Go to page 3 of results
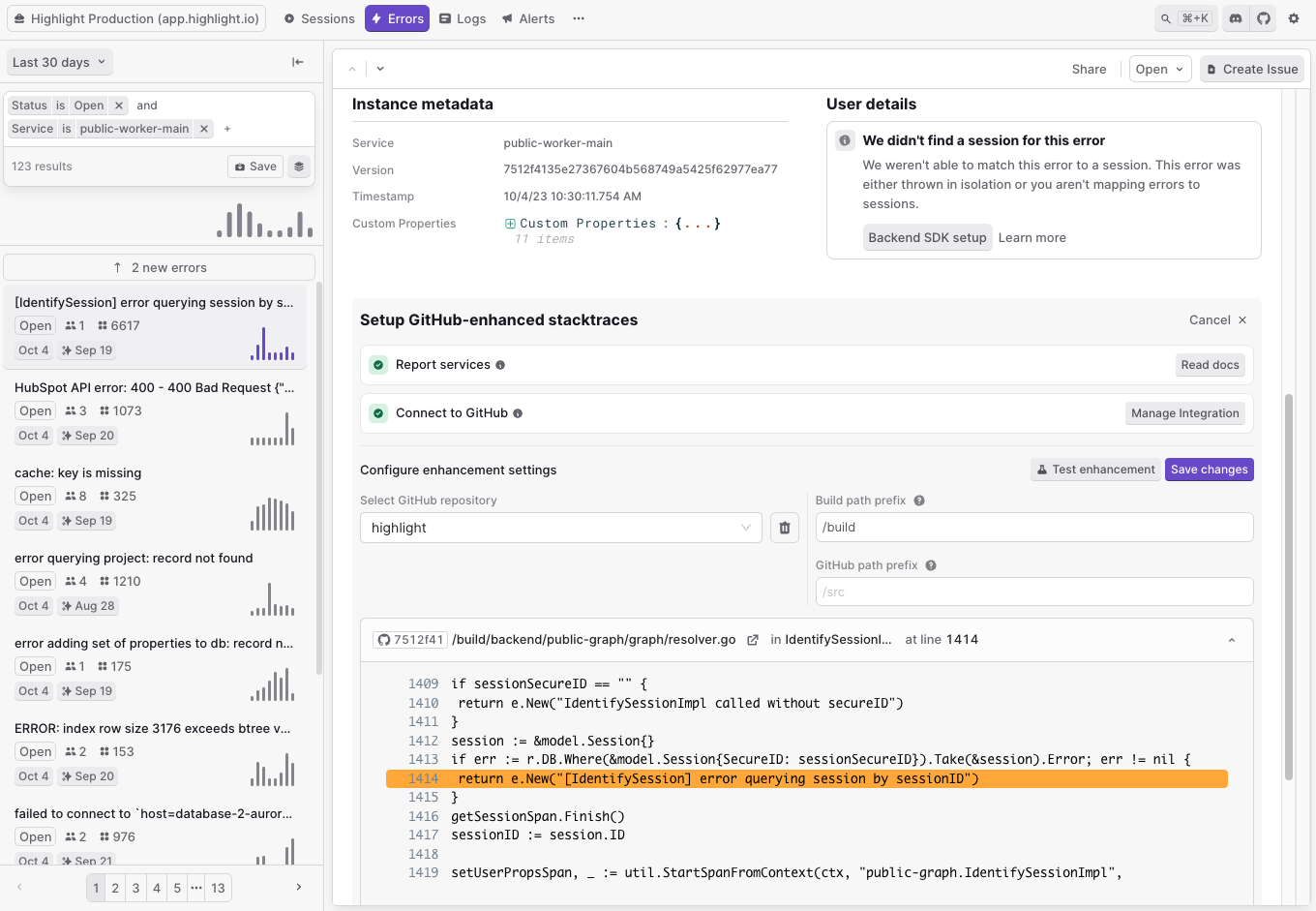 (135, 888)
